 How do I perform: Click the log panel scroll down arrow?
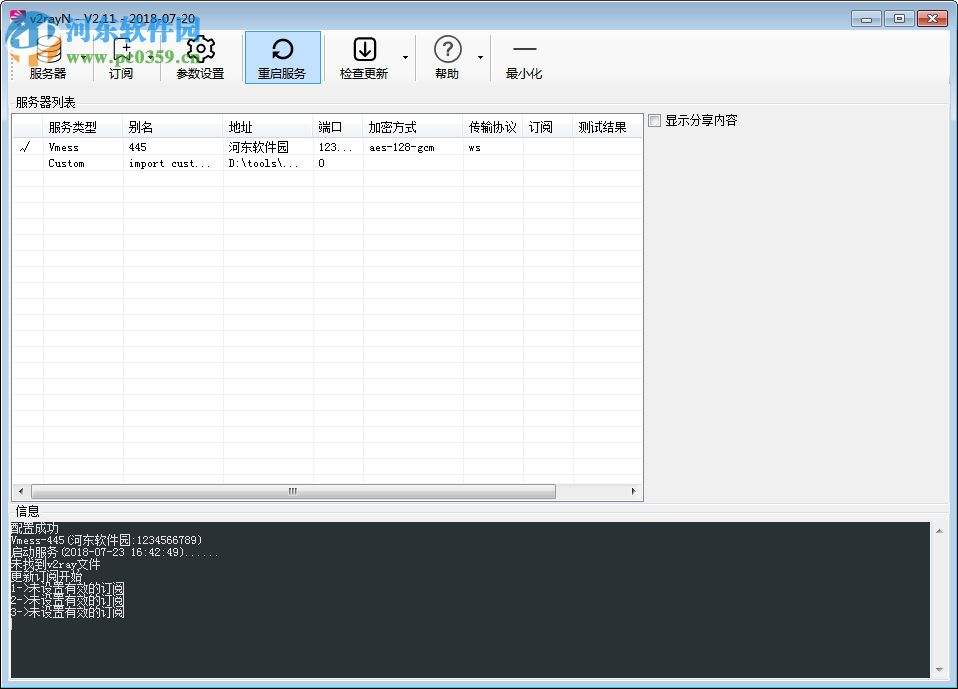939,670
